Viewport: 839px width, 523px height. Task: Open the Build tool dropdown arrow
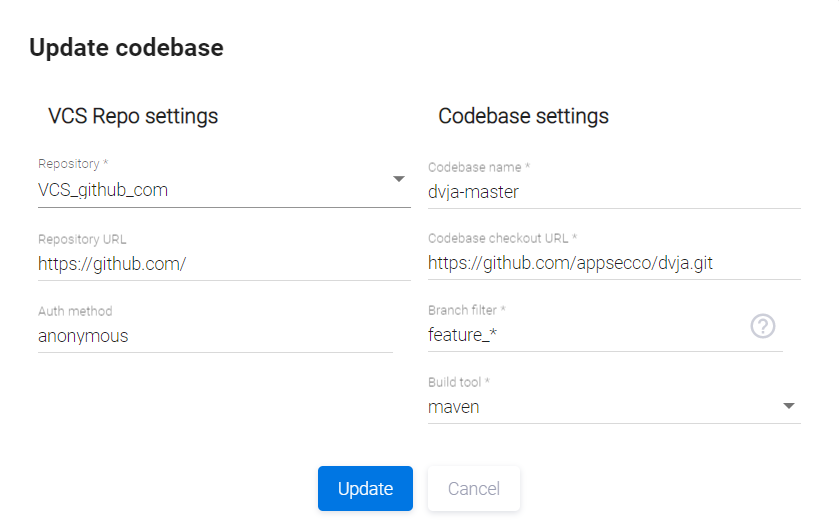click(x=788, y=406)
